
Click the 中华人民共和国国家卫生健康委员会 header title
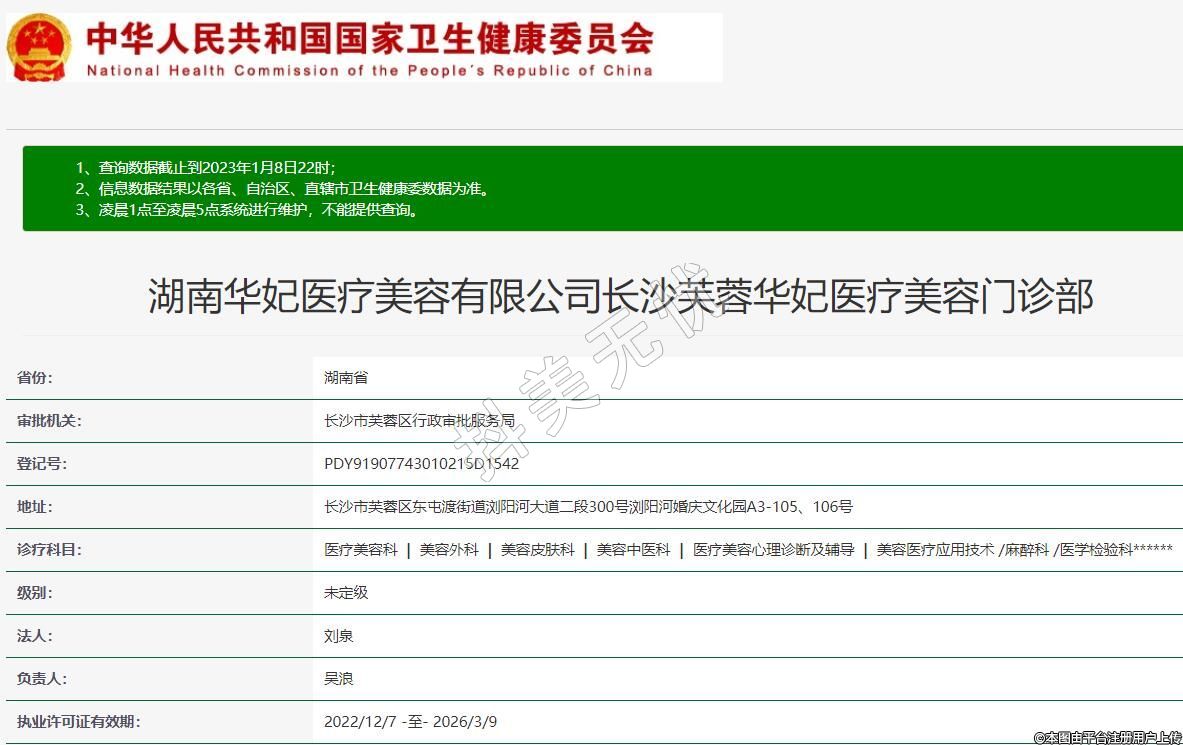coord(369,38)
